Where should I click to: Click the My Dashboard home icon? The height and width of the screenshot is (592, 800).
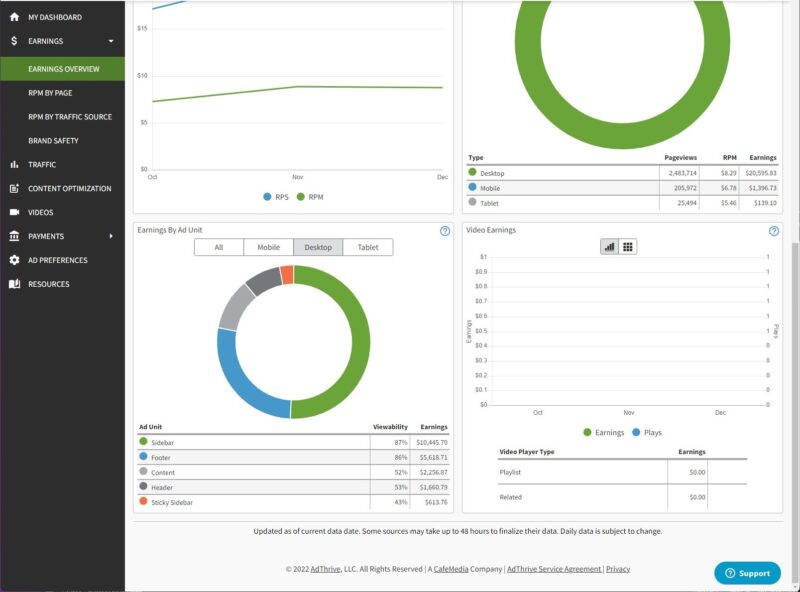[14, 18]
